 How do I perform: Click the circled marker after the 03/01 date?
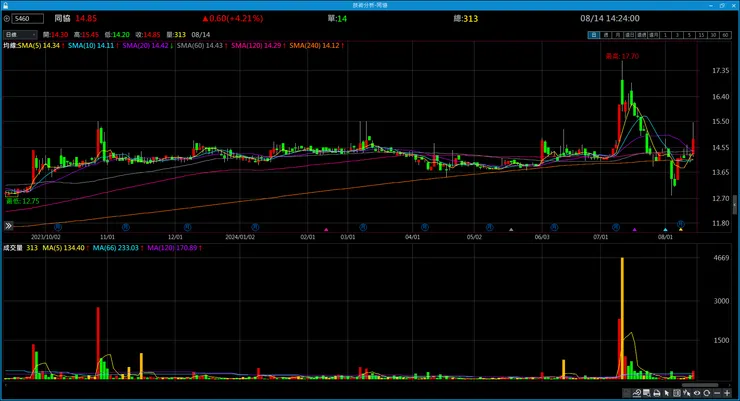pyautogui.click(x=363, y=227)
